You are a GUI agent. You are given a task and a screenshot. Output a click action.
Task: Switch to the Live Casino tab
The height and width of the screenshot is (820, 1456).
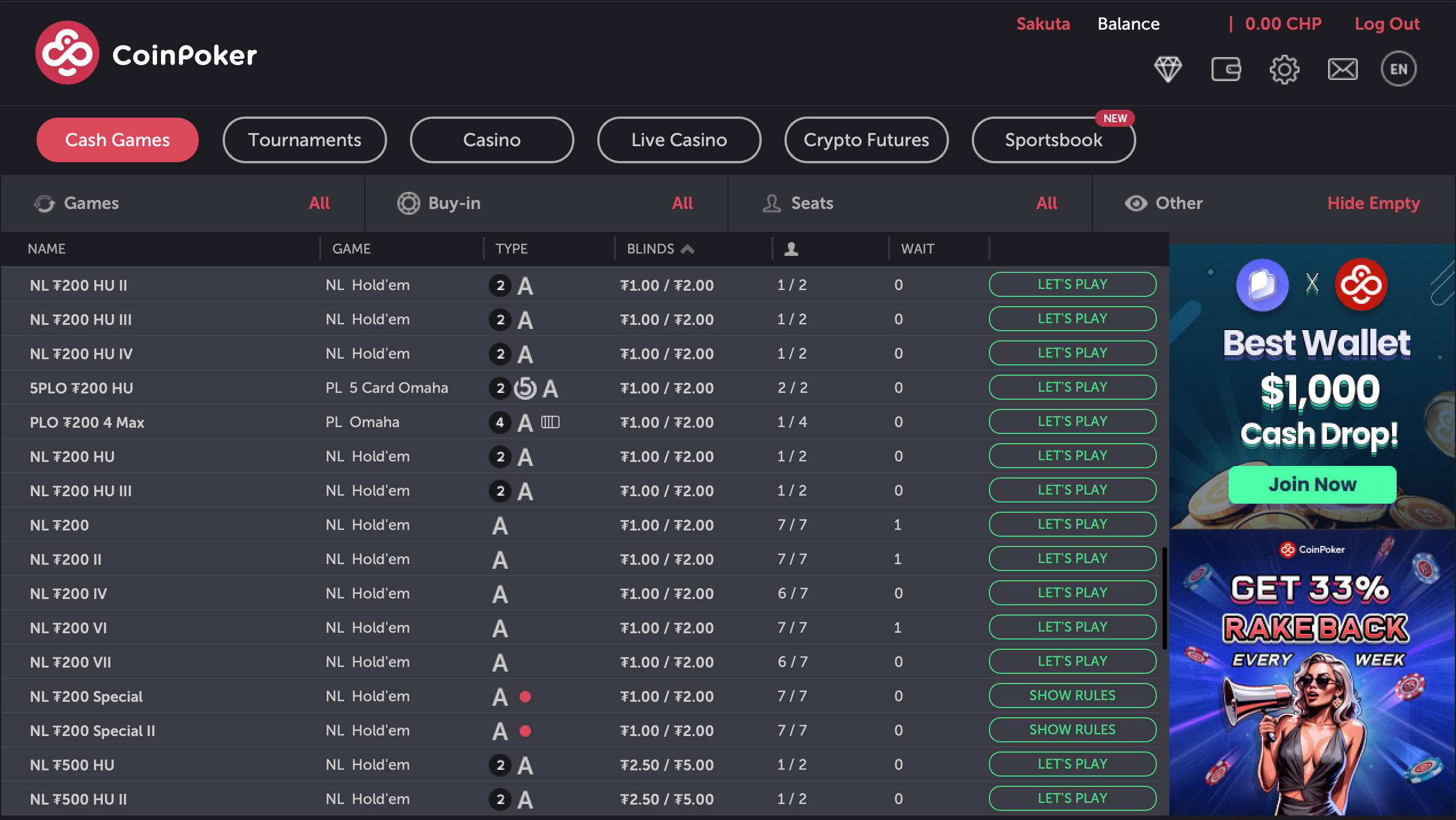coord(678,140)
